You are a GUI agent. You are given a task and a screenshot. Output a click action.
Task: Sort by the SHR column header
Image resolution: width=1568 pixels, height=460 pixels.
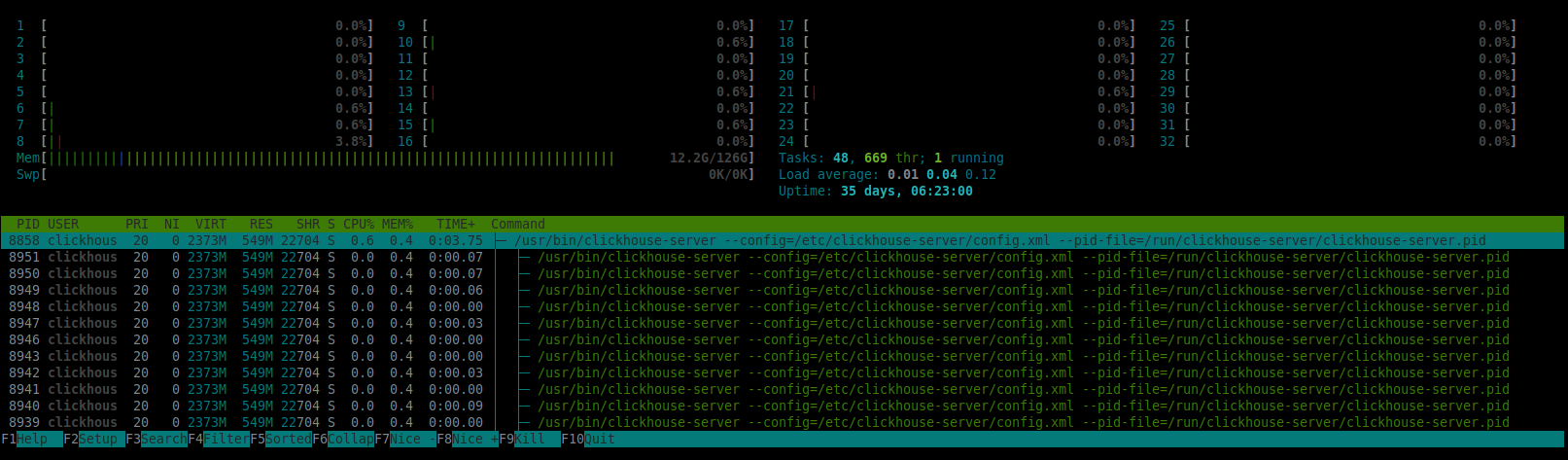[x=308, y=224]
